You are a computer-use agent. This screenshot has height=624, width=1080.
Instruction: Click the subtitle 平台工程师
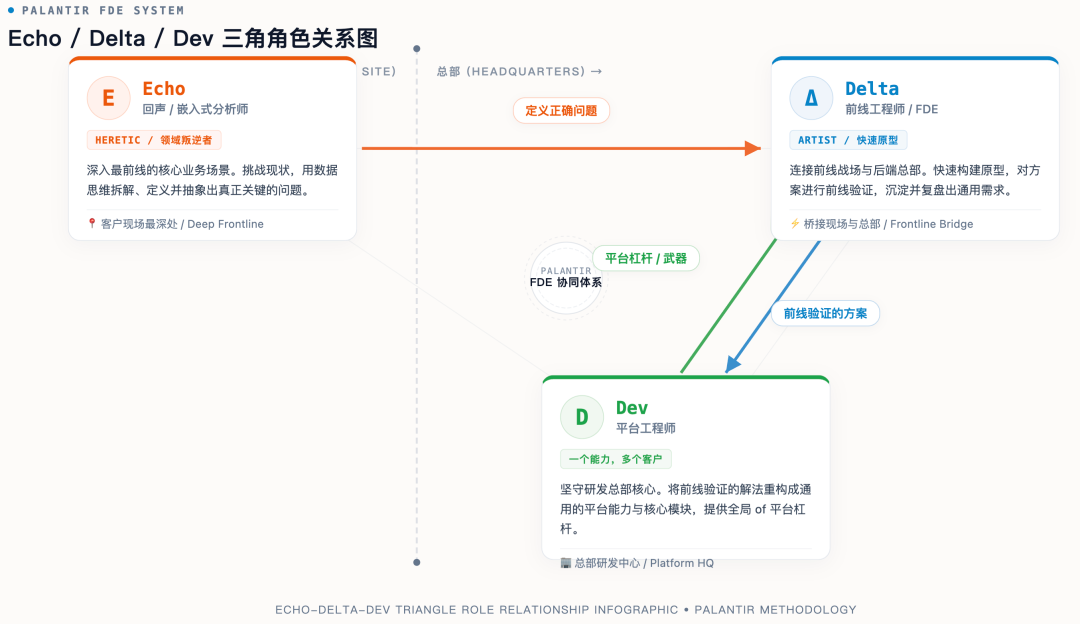(645, 428)
